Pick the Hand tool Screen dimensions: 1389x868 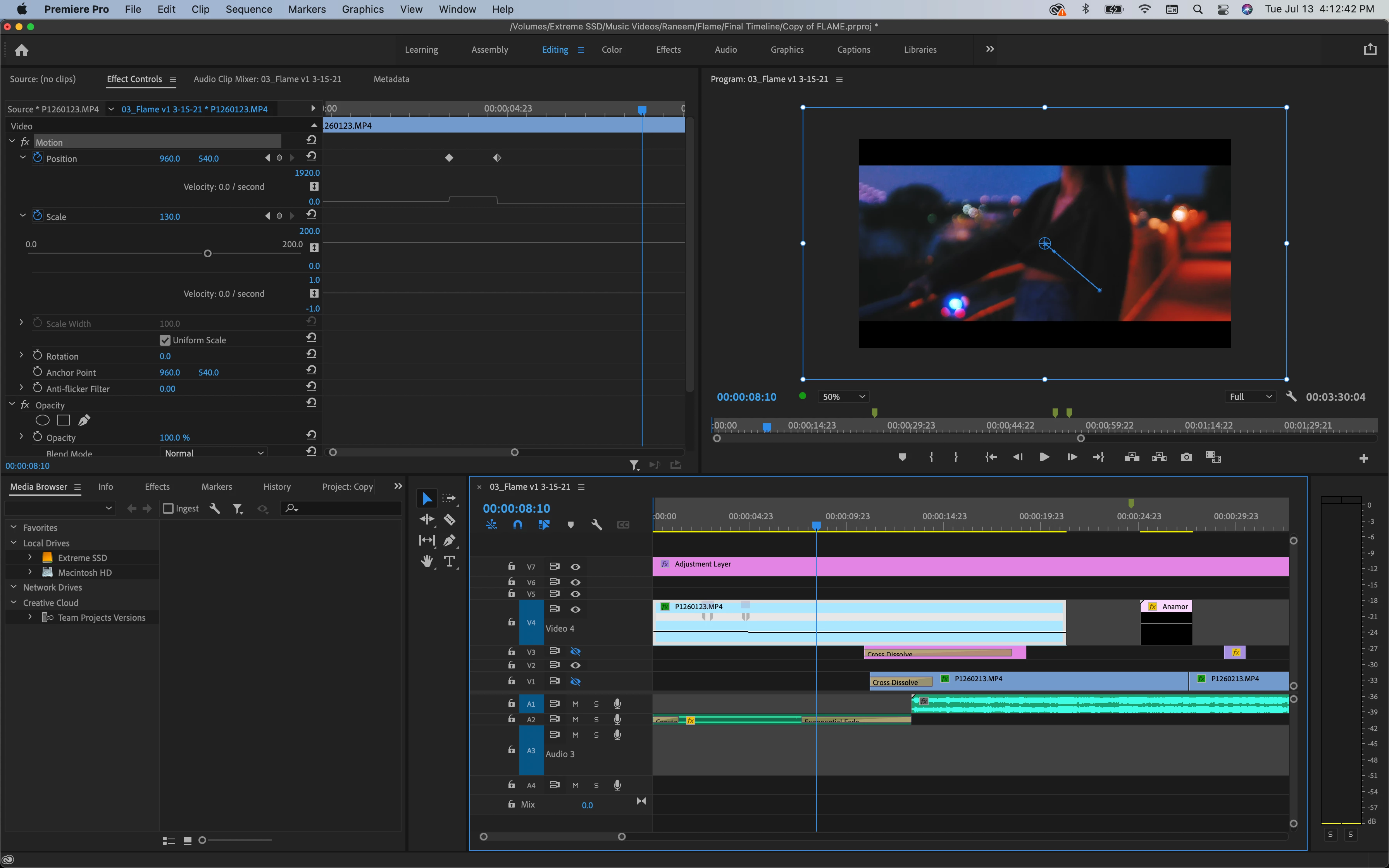(427, 561)
